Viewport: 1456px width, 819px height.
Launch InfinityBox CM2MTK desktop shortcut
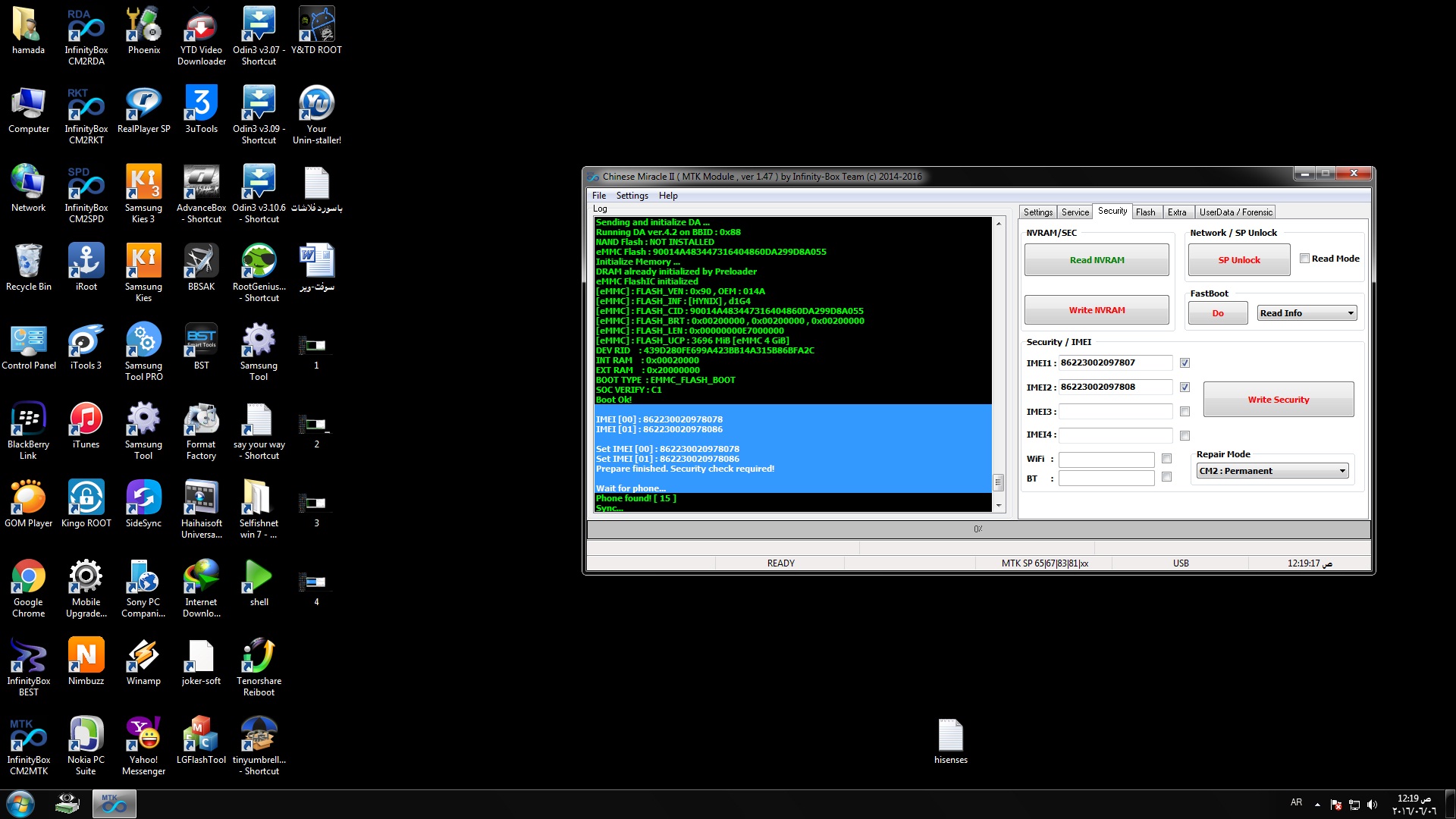click(29, 745)
